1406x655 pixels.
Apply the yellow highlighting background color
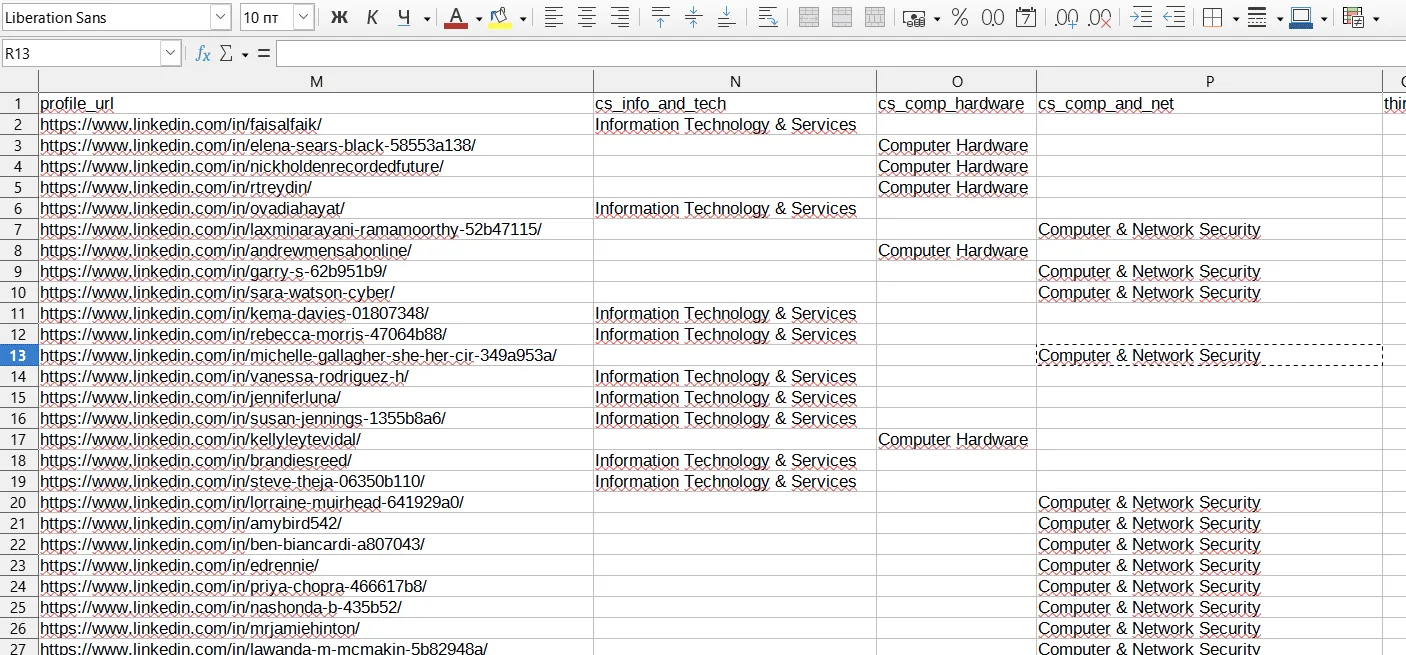(x=500, y=17)
